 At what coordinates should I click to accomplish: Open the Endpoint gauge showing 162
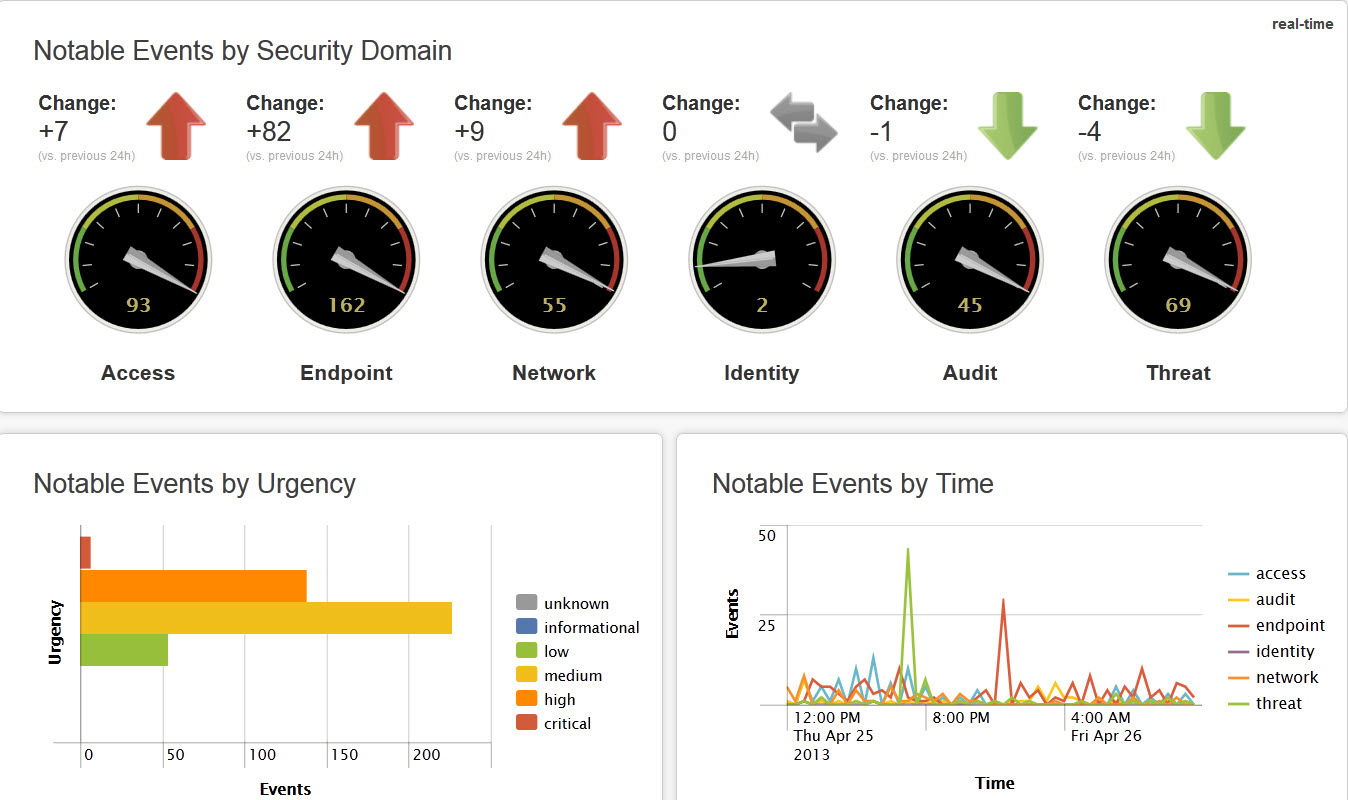[x=346, y=261]
